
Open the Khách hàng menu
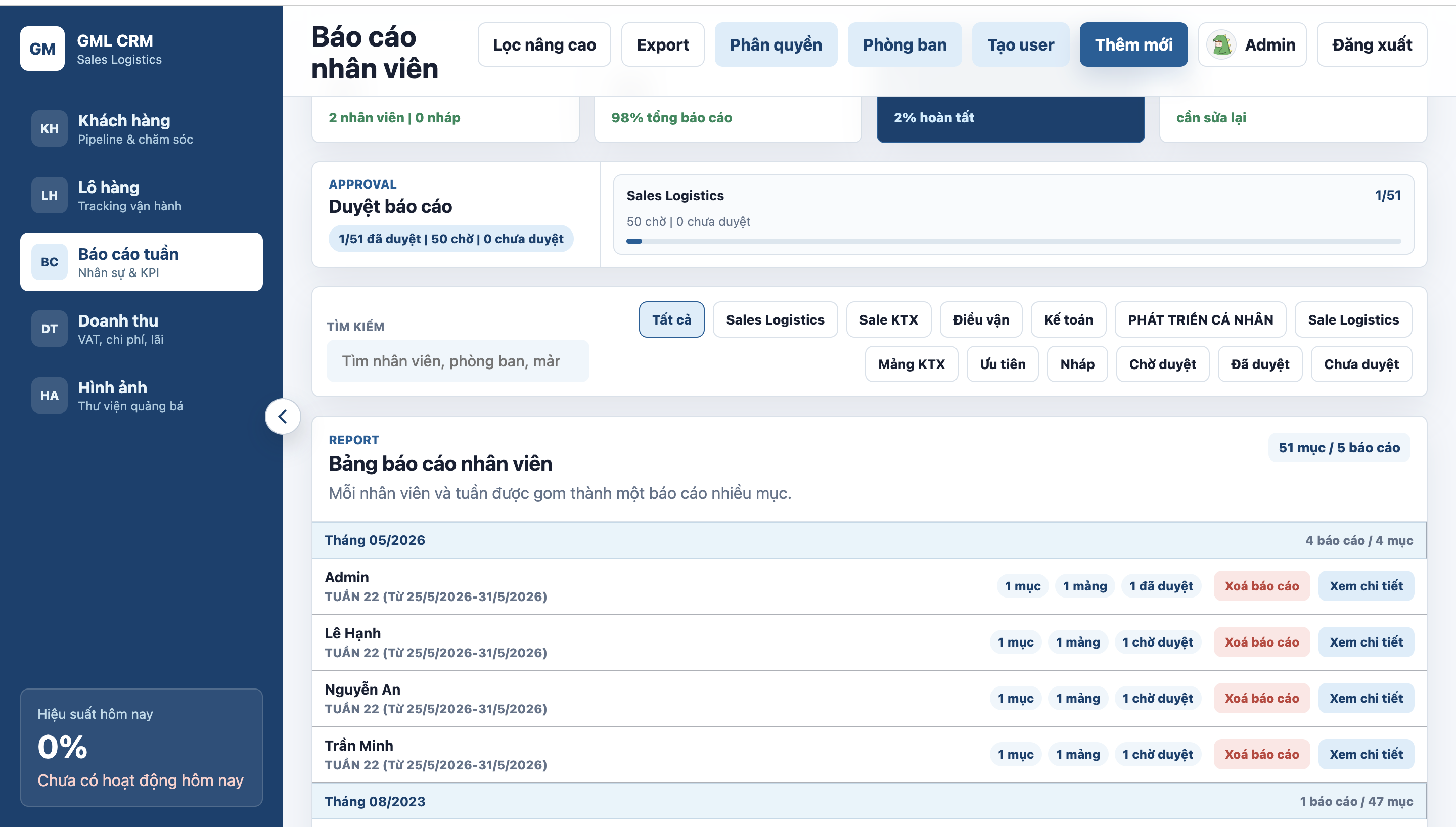coord(142,129)
